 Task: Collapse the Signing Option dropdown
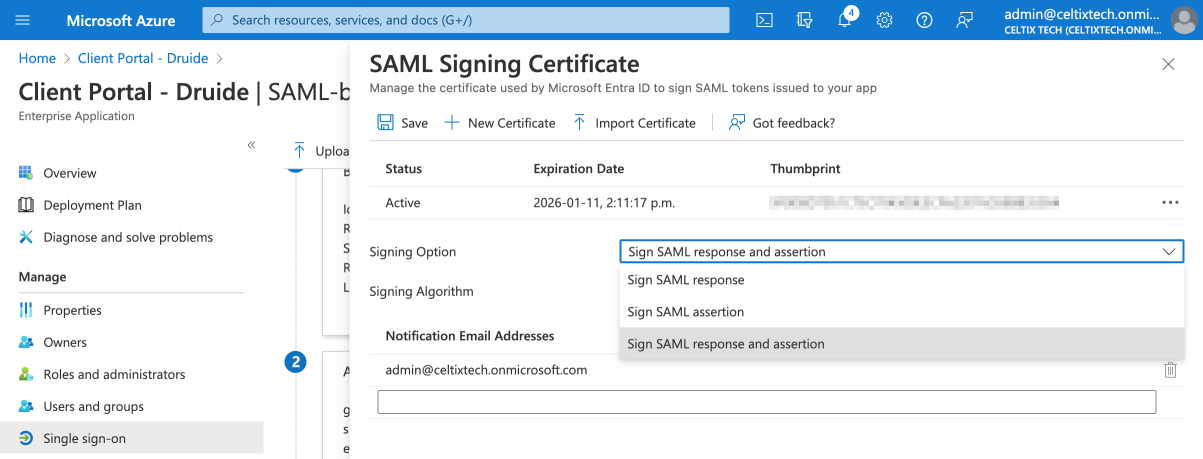pyautogui.click(x=1168, y=252)
